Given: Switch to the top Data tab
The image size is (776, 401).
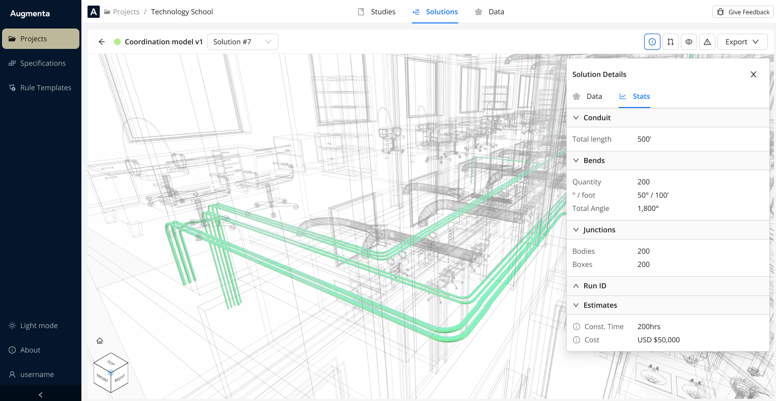Looking at the screenshot, I should point(489,12).
